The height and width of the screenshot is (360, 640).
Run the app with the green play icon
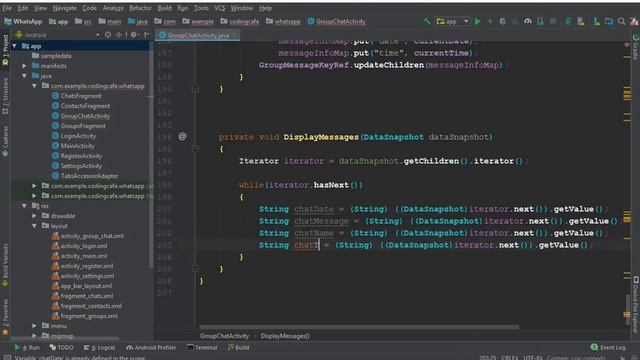tap(477, 21)
